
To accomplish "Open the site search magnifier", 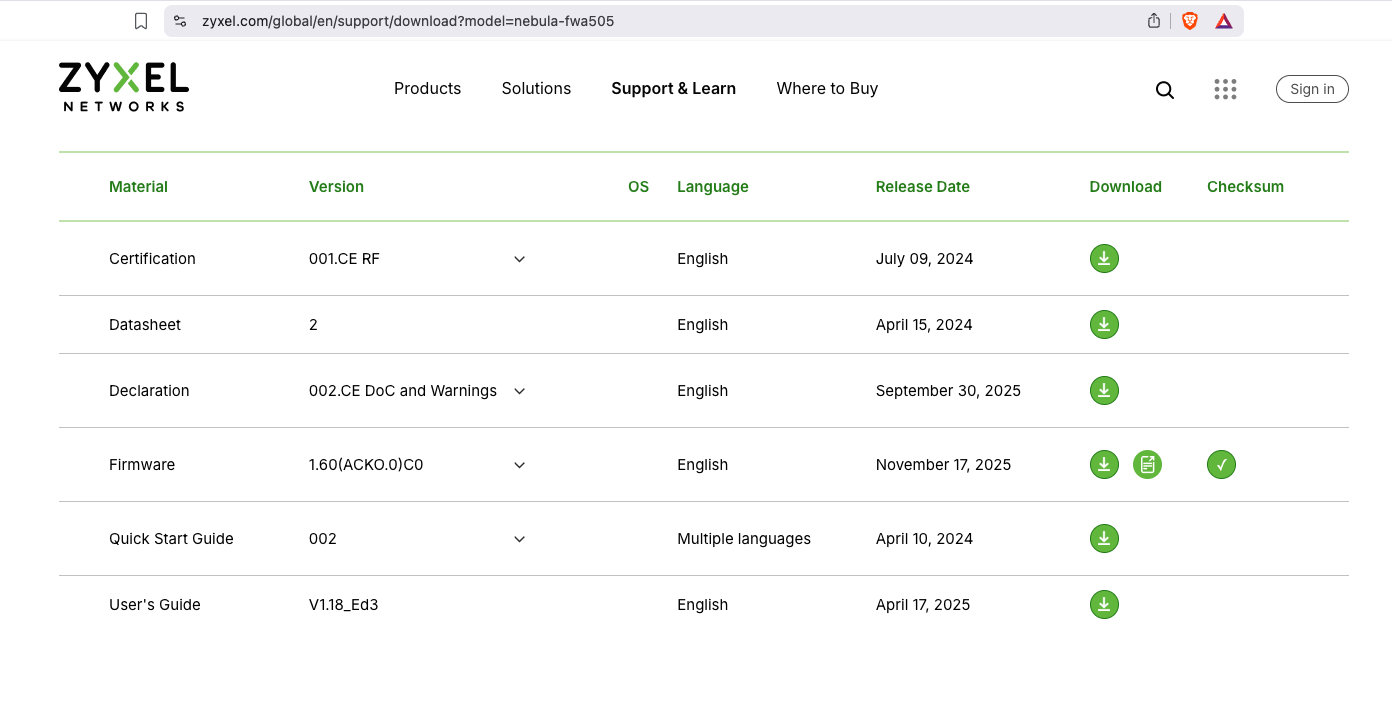I will (x=1165, y=90).
